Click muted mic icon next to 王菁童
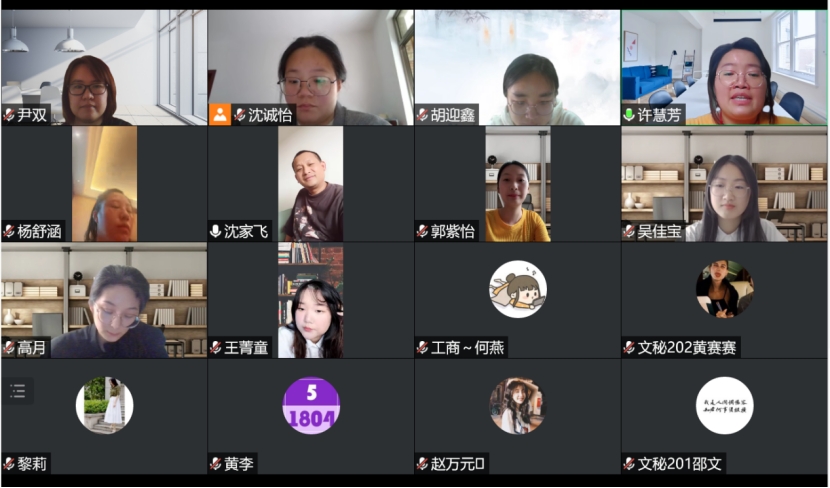 215,348
